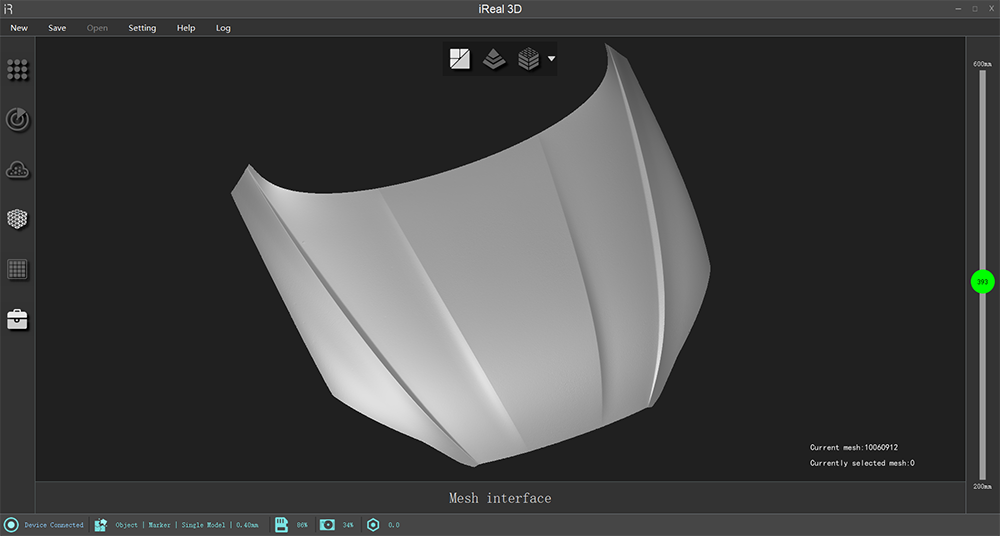Open the New menu
This screenshot has height=536, width=1000.
point(19,28)
